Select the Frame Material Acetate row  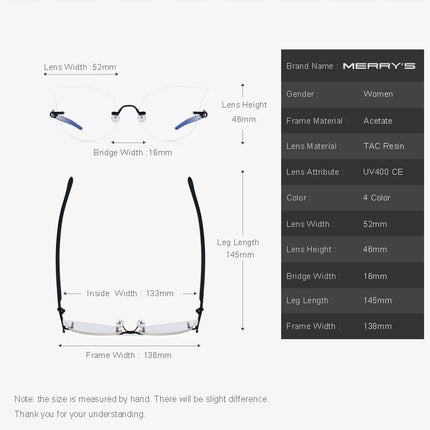(x=352, y=121)
